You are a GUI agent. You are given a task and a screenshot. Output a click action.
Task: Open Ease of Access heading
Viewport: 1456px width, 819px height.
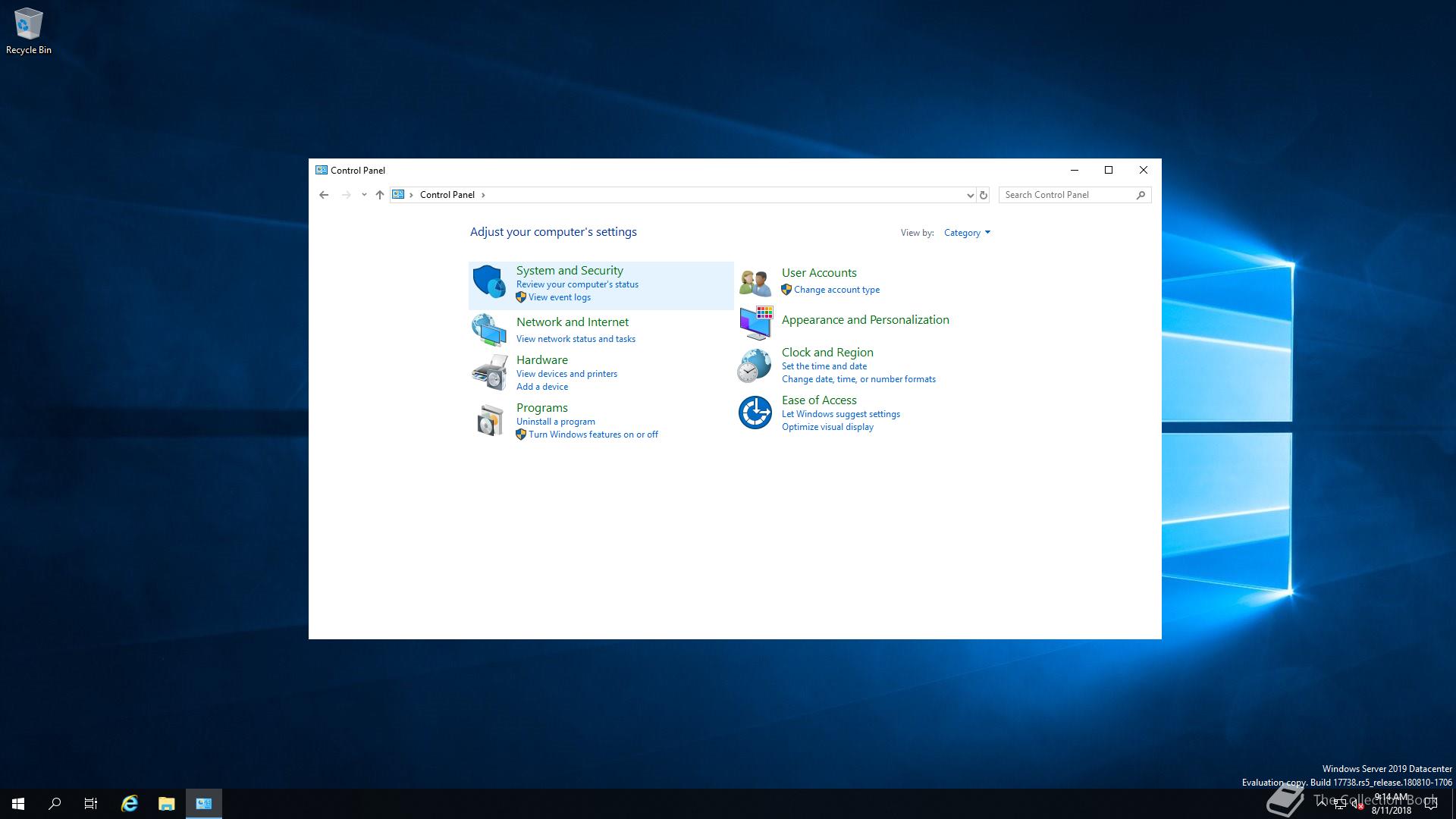tap(819, 400)
